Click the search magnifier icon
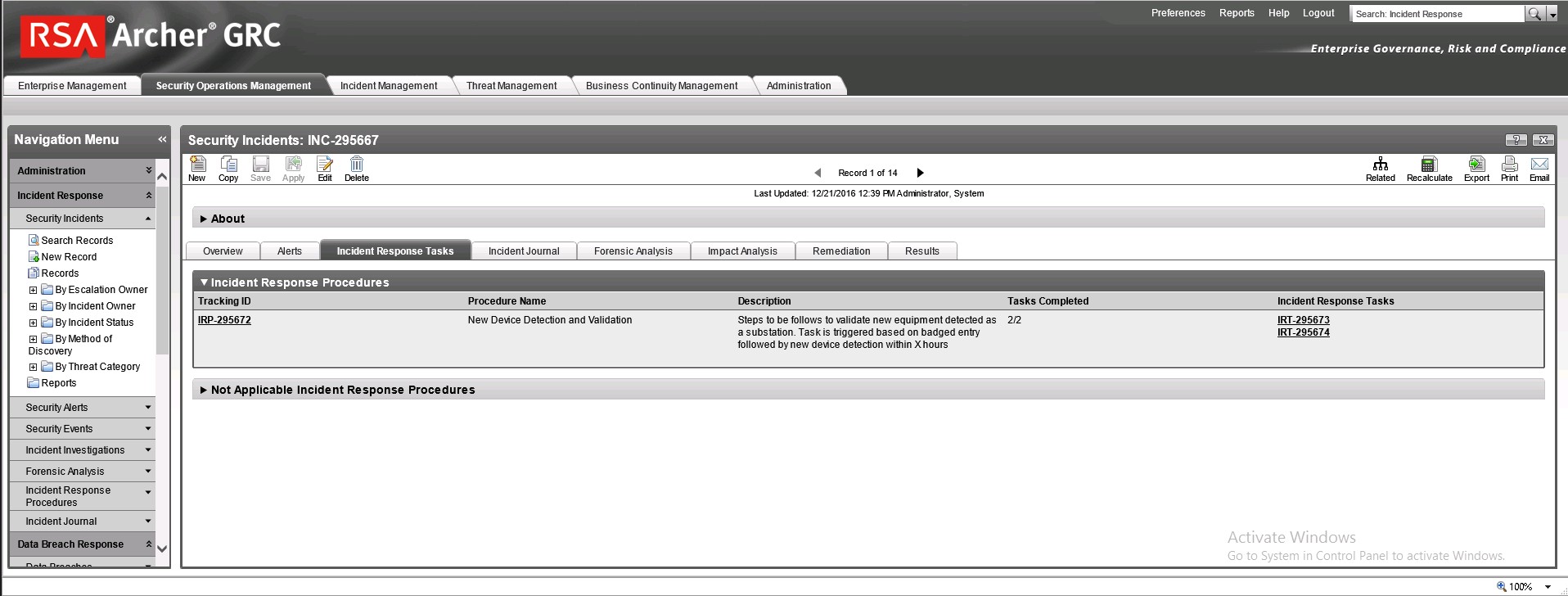1568x596 pixels. coord(1534,14)
